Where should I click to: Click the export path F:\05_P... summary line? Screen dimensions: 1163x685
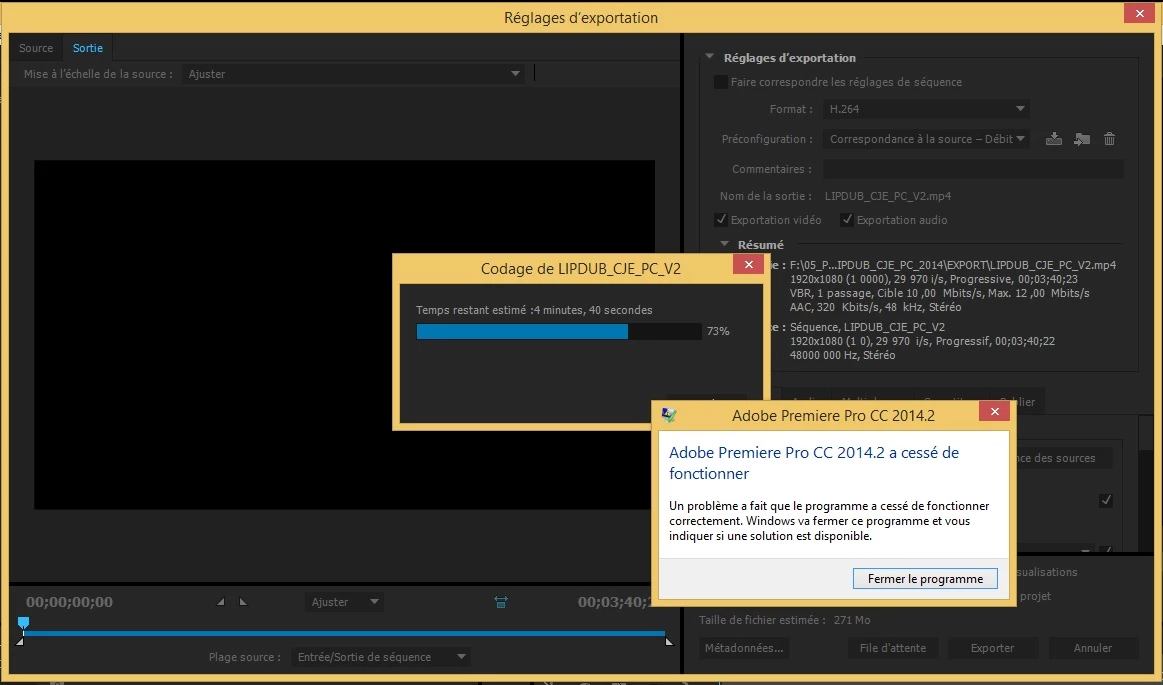click(952, 265)
